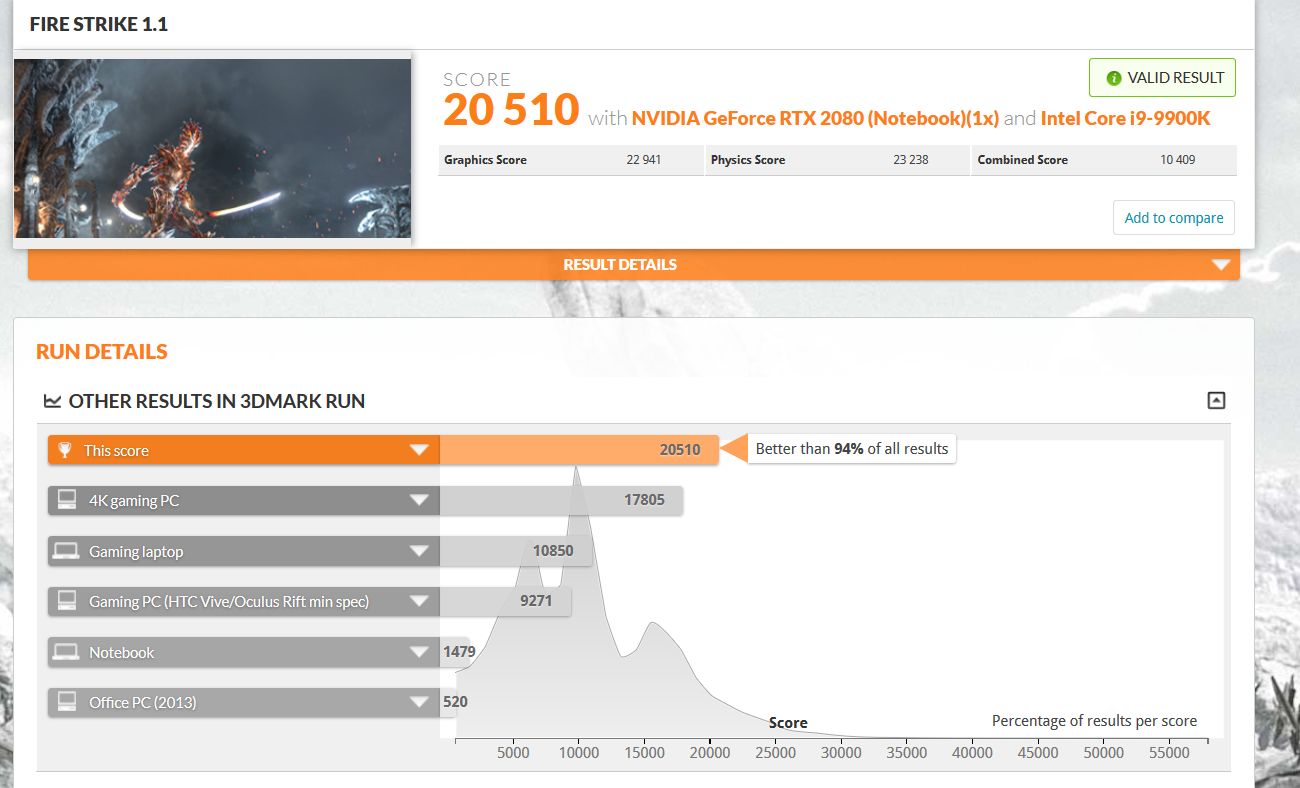This screenshot has height=788, width=1300.
Task: Click the green info icon in Valid Result
Action: 1114,78
